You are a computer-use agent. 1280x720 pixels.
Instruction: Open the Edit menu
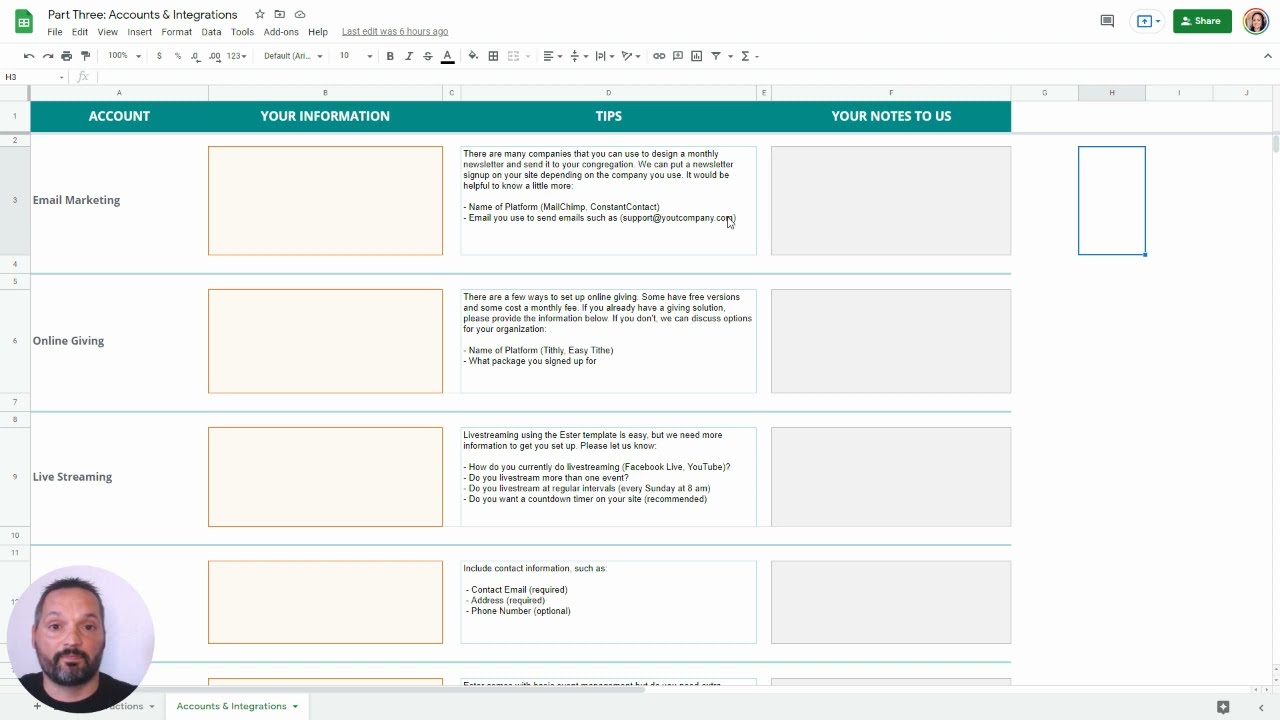click(x=80, y=32)
